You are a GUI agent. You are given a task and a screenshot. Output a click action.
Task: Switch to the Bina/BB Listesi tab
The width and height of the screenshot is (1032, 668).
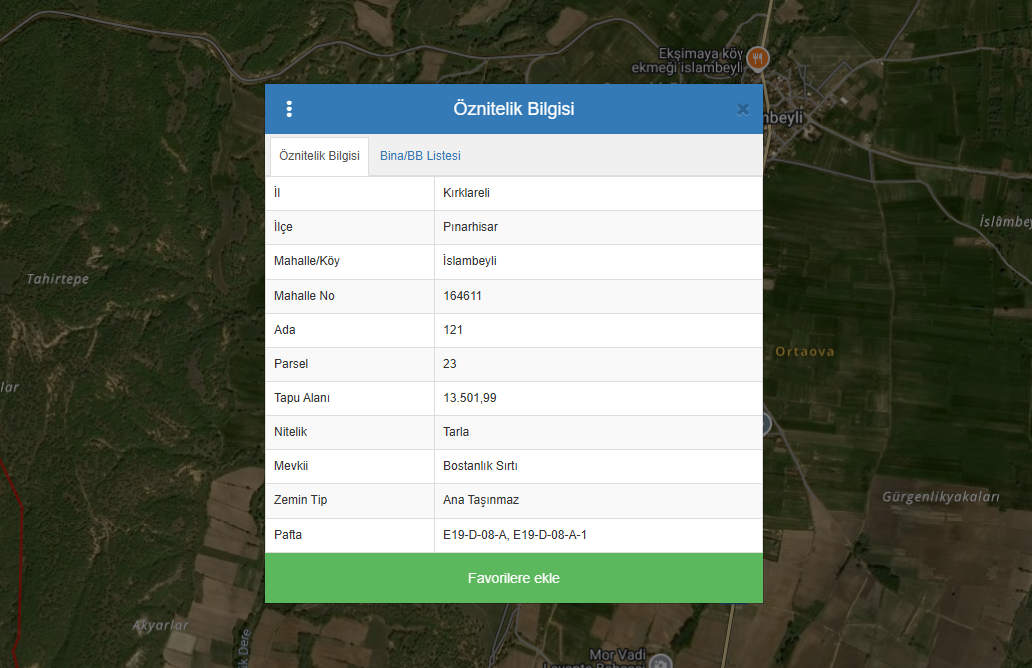tap(420, 156)
